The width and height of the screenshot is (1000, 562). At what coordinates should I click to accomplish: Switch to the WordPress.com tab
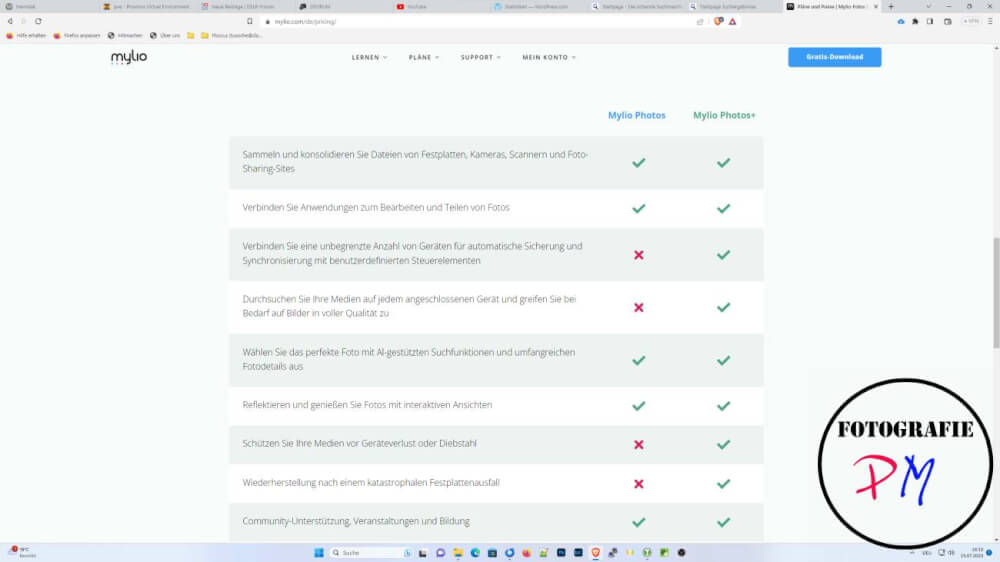click(537, 6)
